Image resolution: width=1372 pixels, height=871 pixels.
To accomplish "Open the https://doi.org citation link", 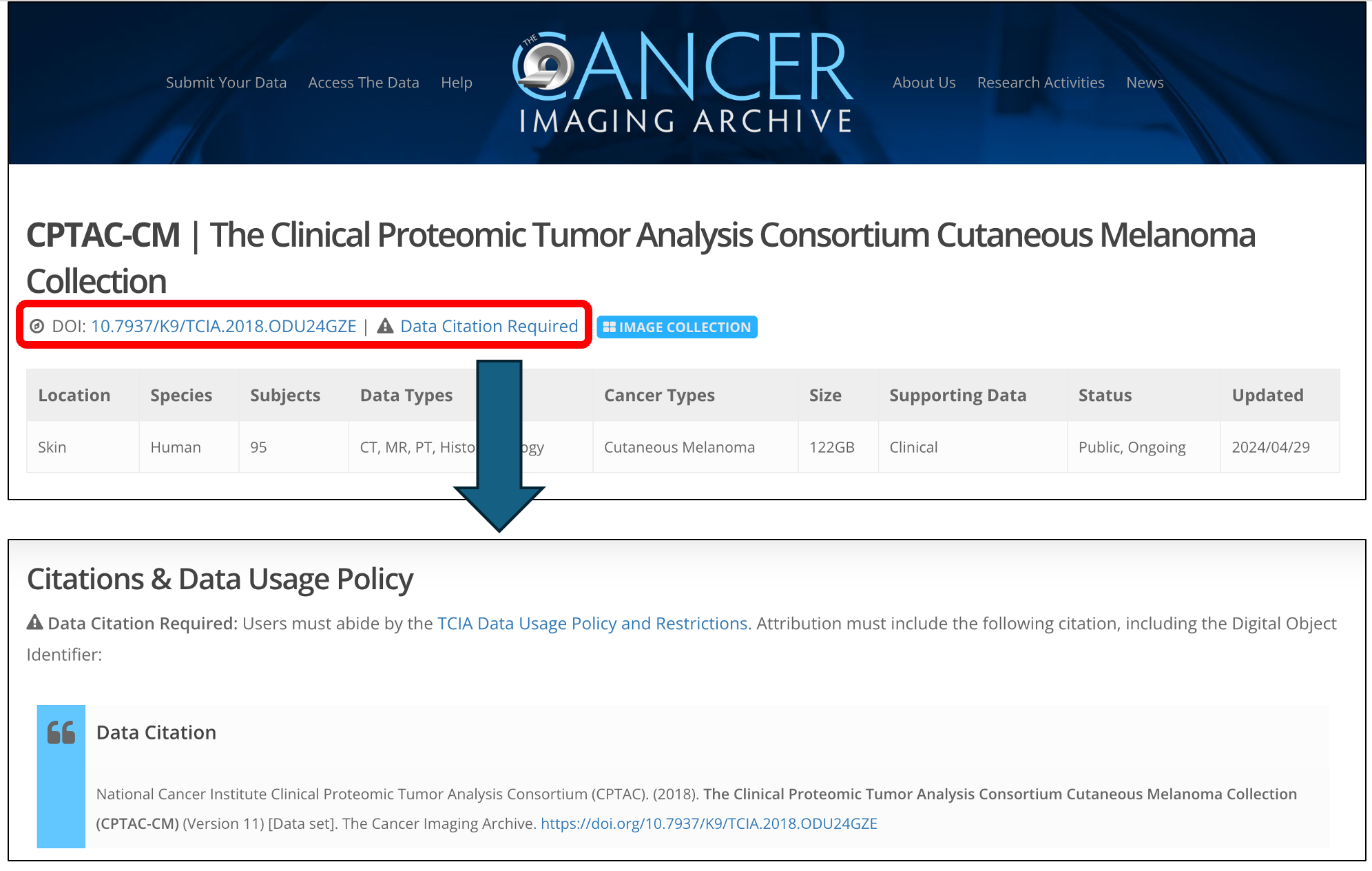I will 709,824.
